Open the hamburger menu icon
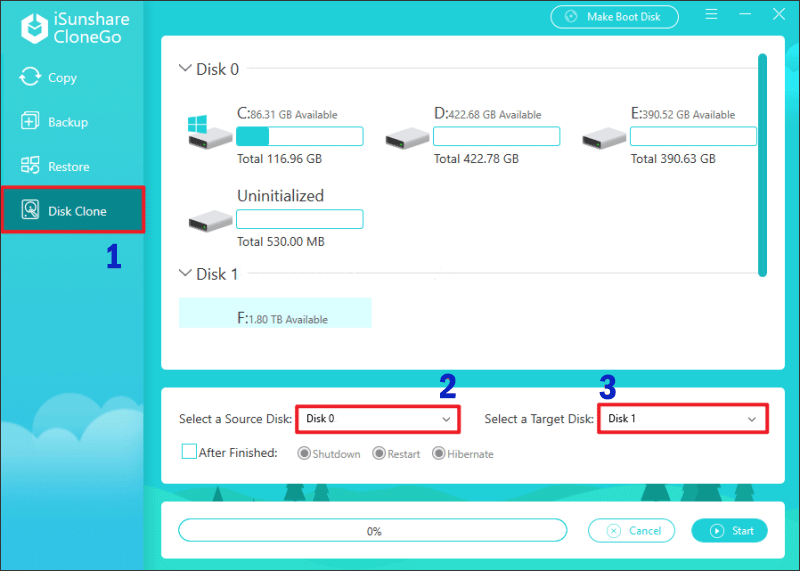800x571 pixels. pyautogui.click(x=711, y=14)
